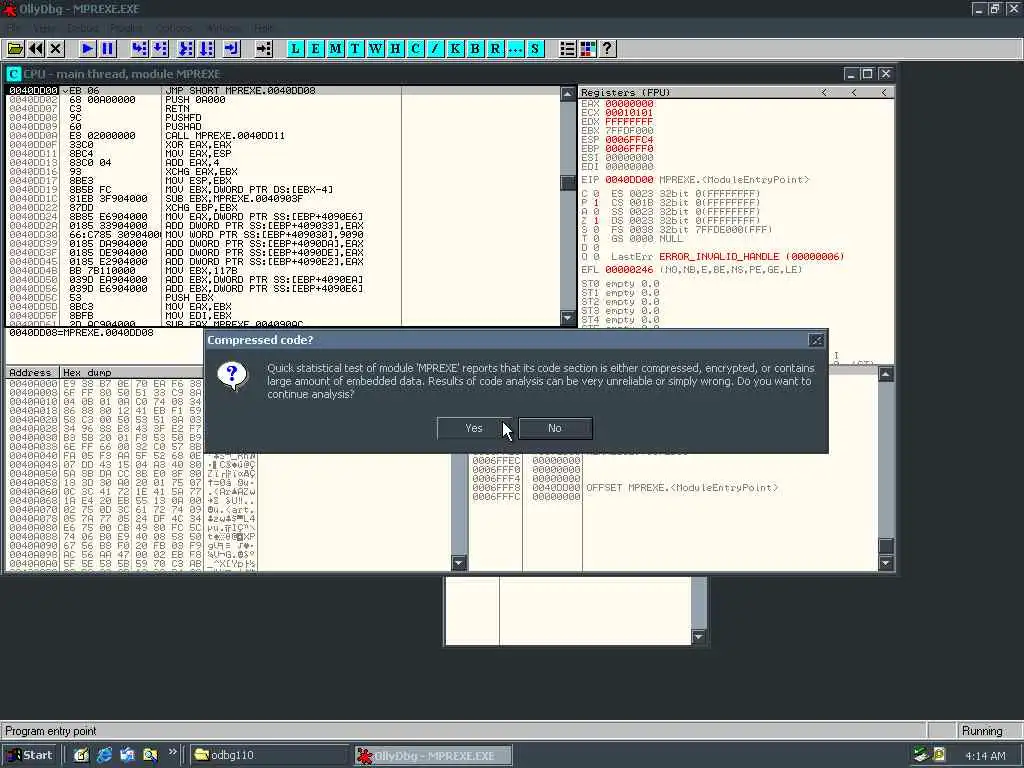Viewport: 1024px width, 768px height.
Task: Show CPU window with C button
Action: [415, 49]
